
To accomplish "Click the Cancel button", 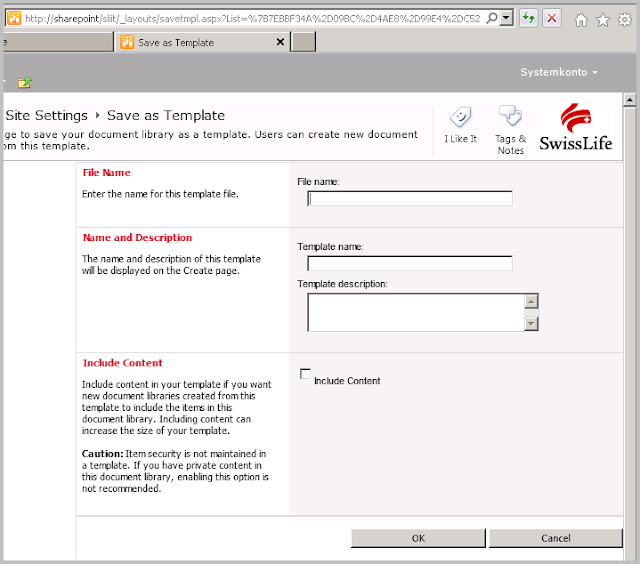I will 556,538.
